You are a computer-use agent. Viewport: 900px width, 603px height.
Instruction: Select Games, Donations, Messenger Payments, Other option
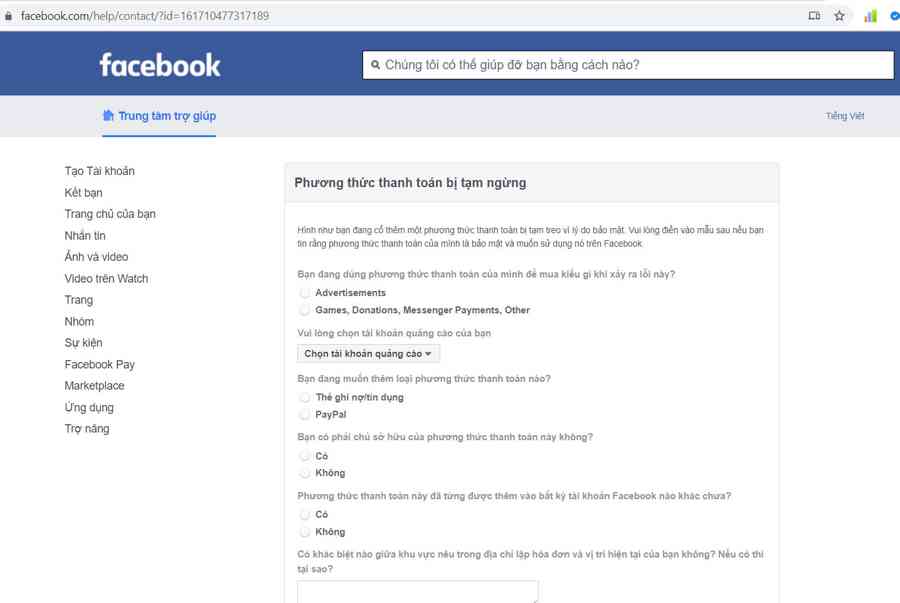coord(305,310)
